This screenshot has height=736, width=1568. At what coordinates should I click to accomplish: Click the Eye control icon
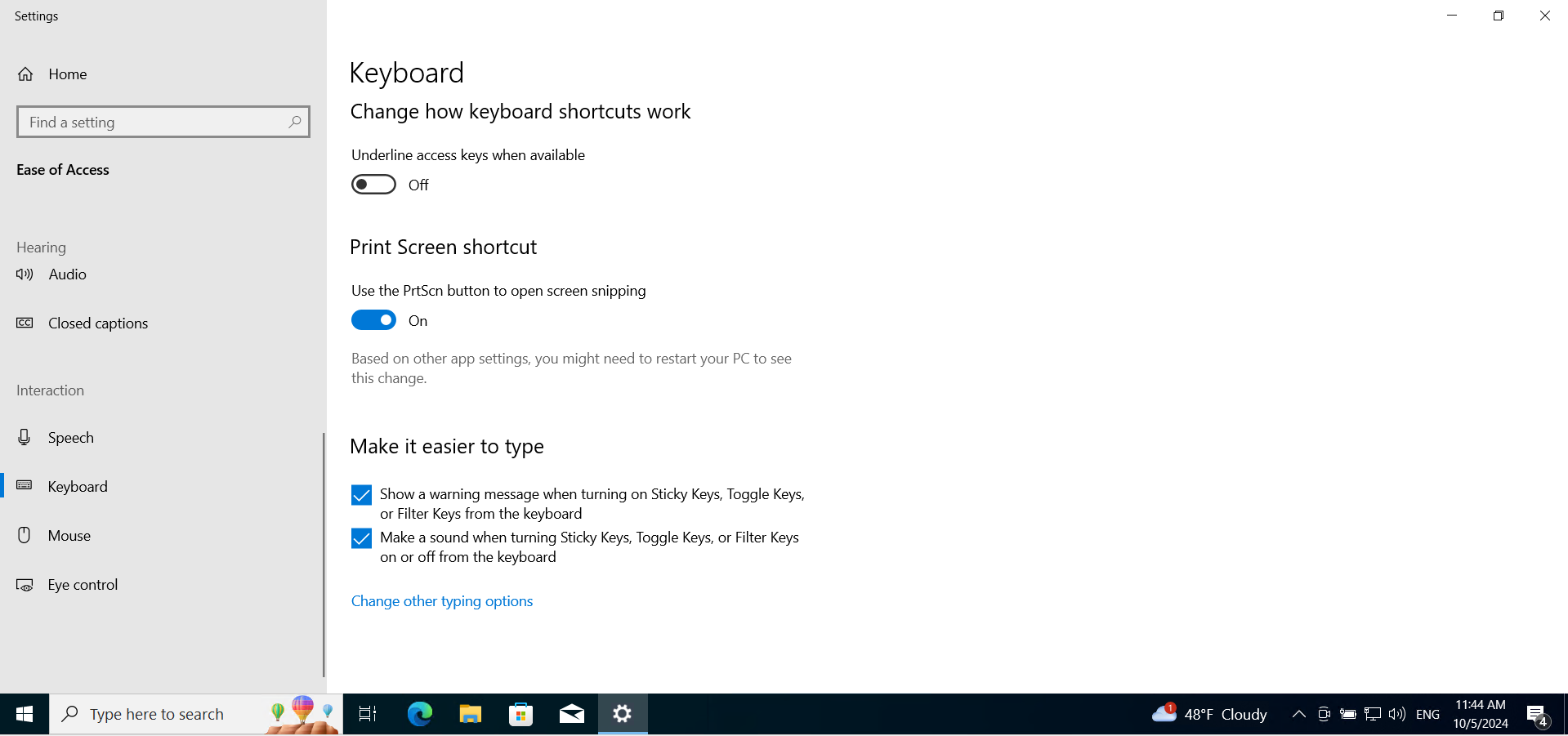25,585
